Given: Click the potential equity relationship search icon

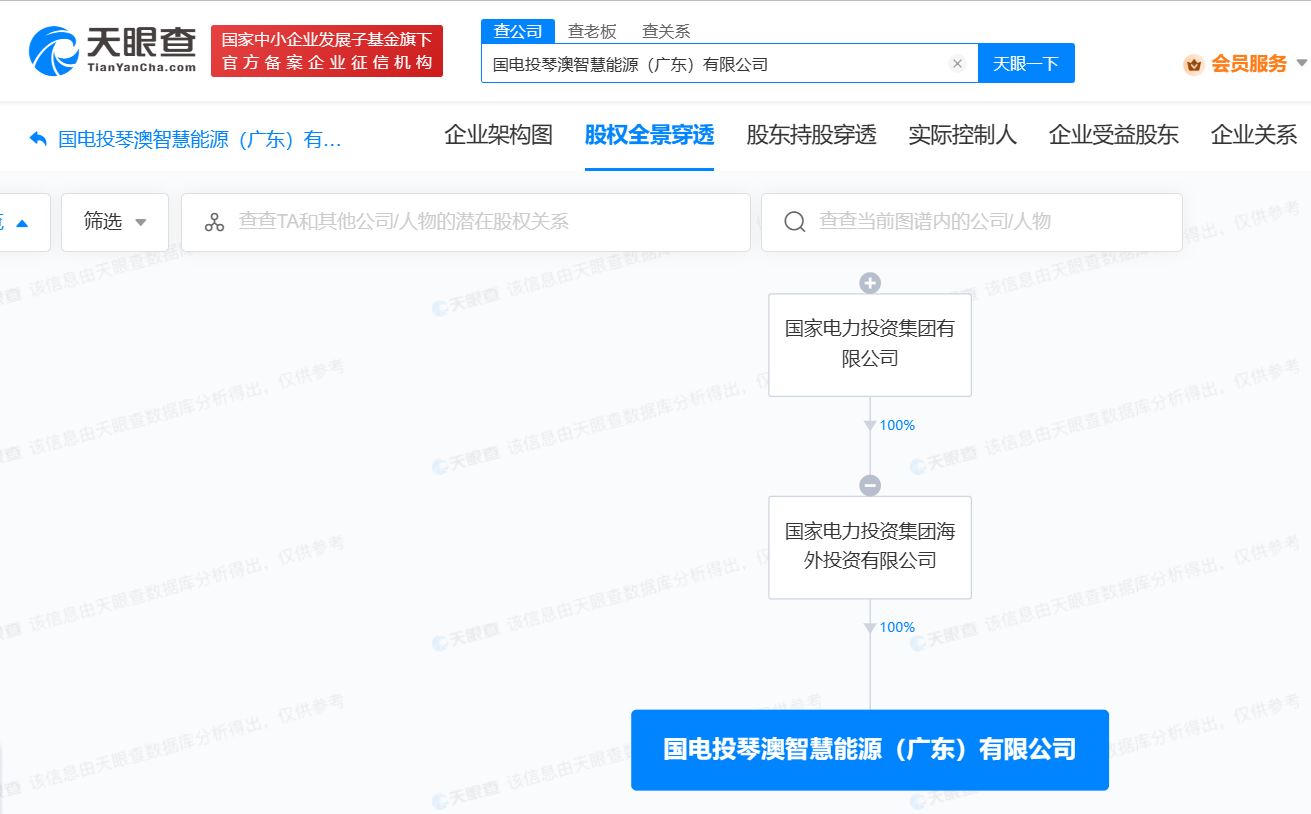Looking at the screenshot, I should click(214, 222).
